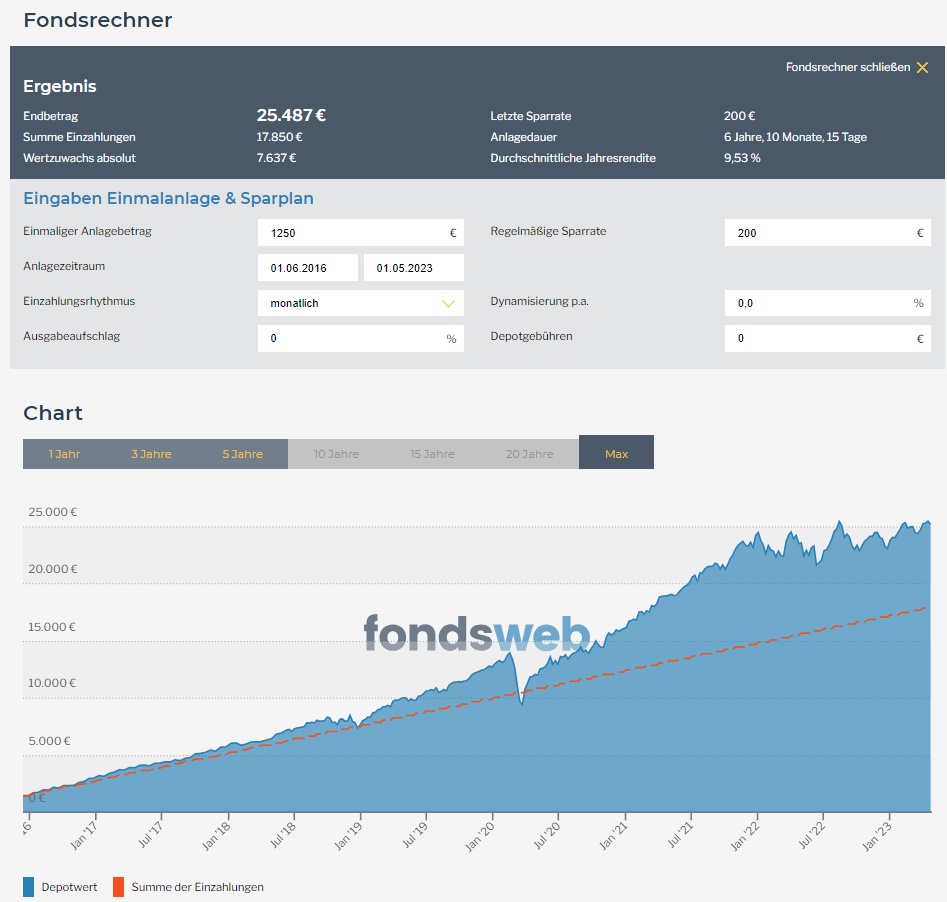
Task: Toggle the orange Summe der Einzahlungen swatch
Action: pos(118,887)
